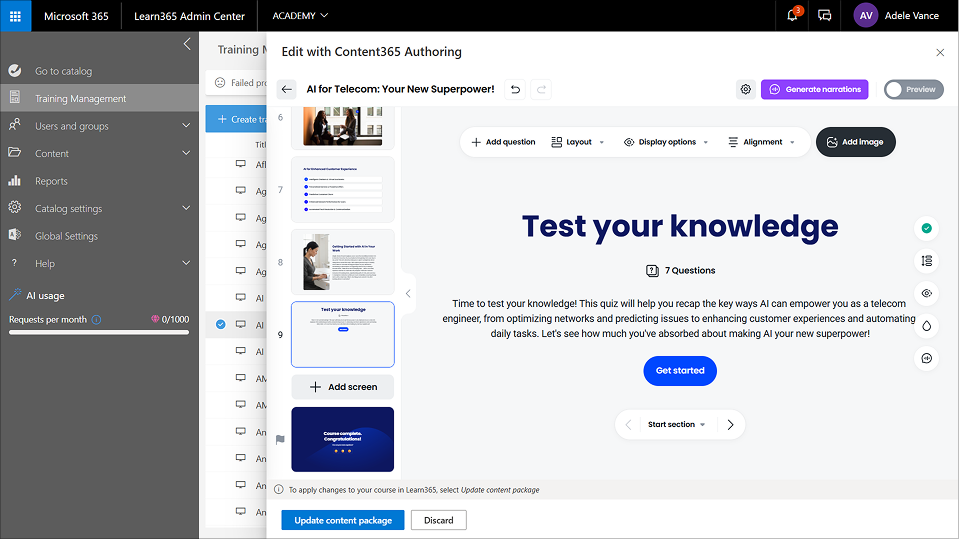This screenshot has width=959, height=539.
Task: Open the notifications bell icon
Action: tap(793, 16)
